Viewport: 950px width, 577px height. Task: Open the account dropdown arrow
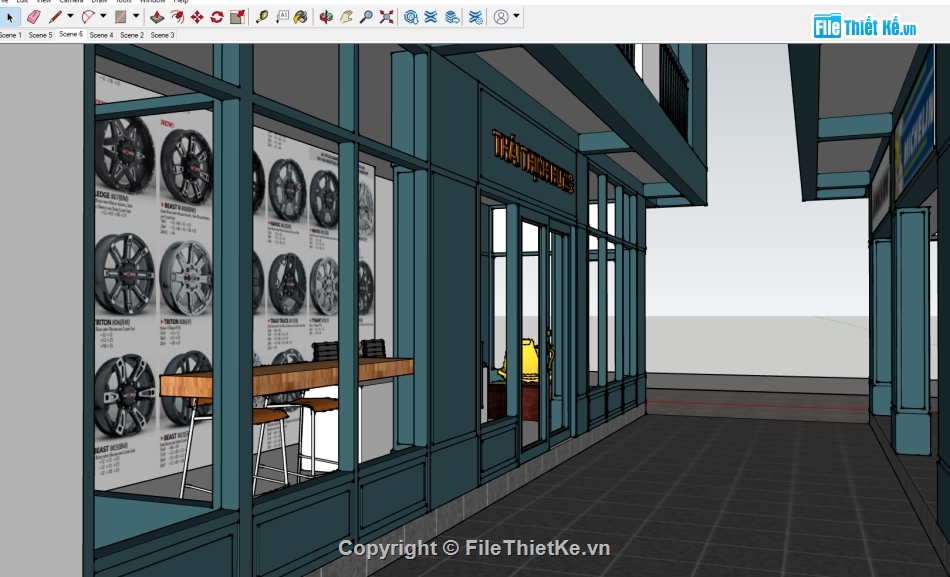516,16
